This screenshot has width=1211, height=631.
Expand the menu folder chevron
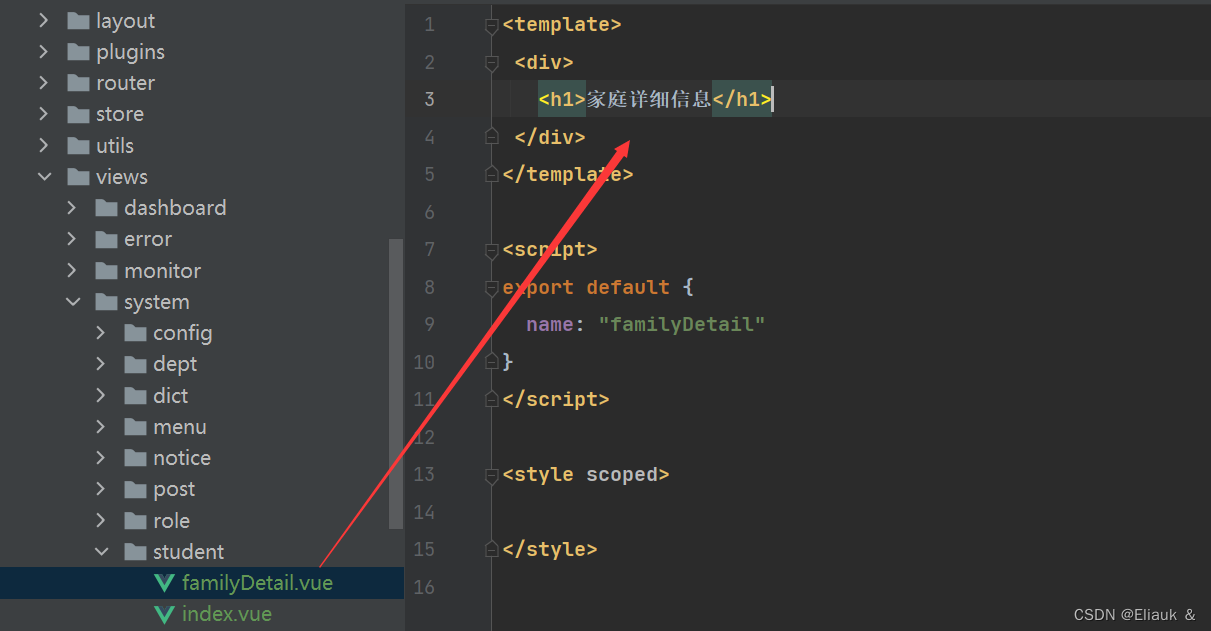point(100,427)
